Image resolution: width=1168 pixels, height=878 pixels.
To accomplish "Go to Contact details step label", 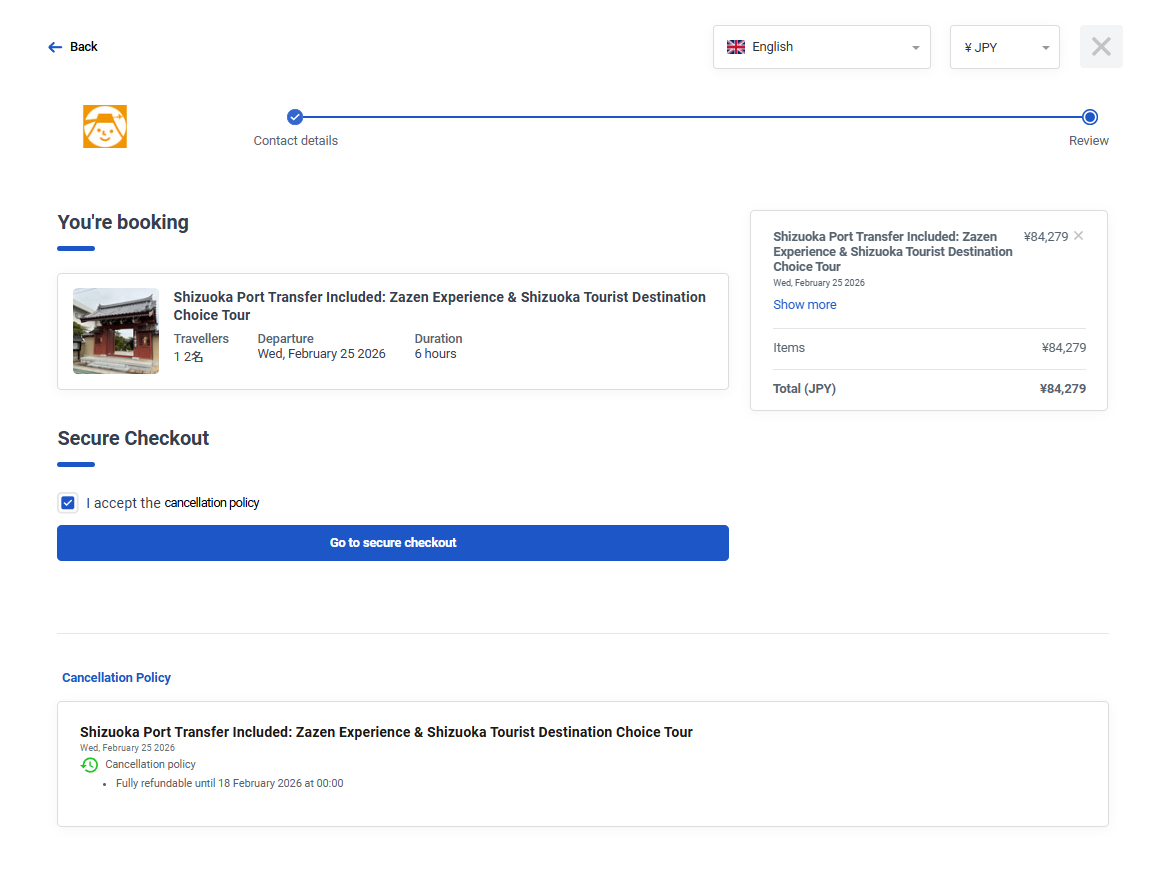I will coord(295,141).
